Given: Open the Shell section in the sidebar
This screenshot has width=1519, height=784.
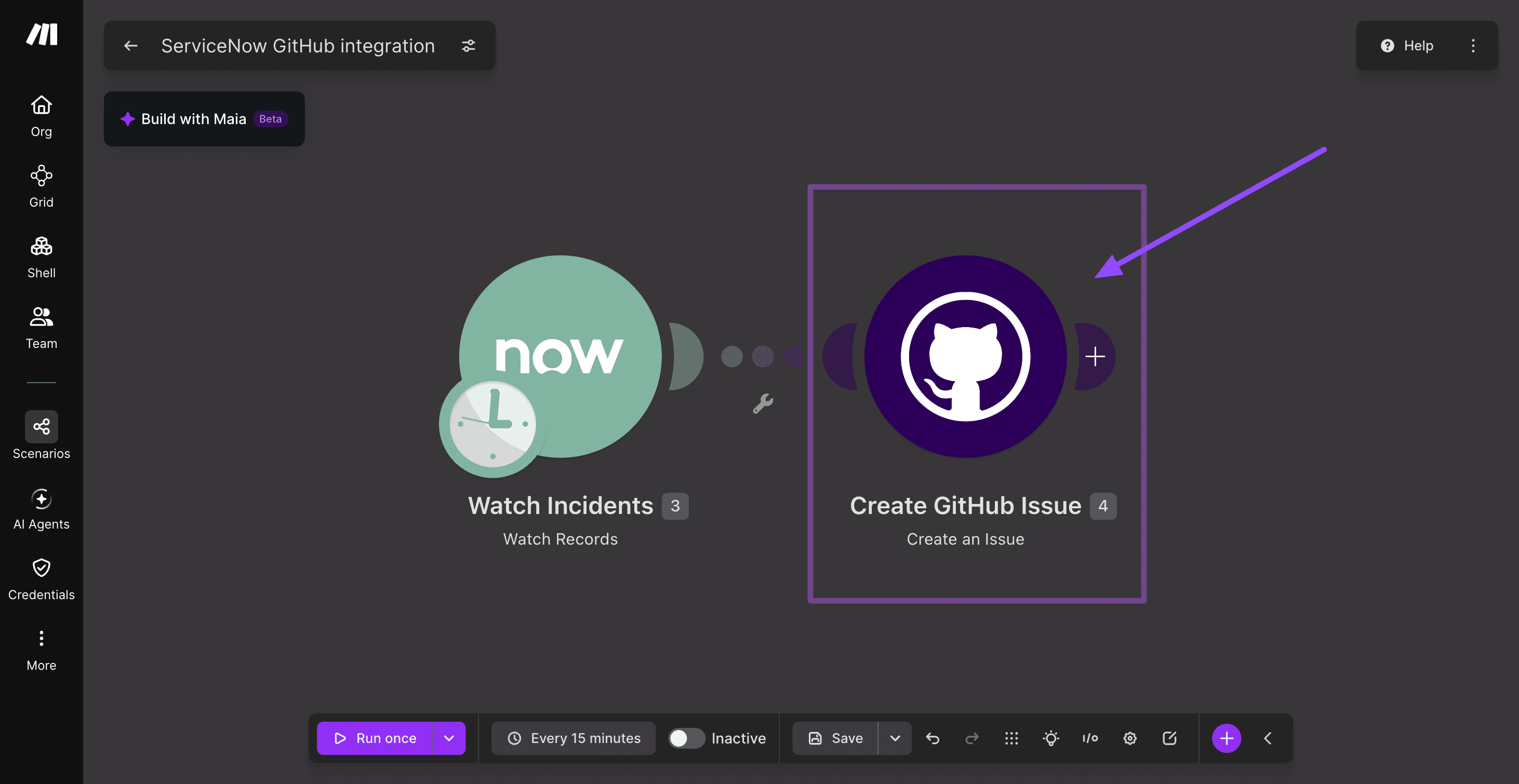Looking at the screenshot, I should [x=41, y=257].
